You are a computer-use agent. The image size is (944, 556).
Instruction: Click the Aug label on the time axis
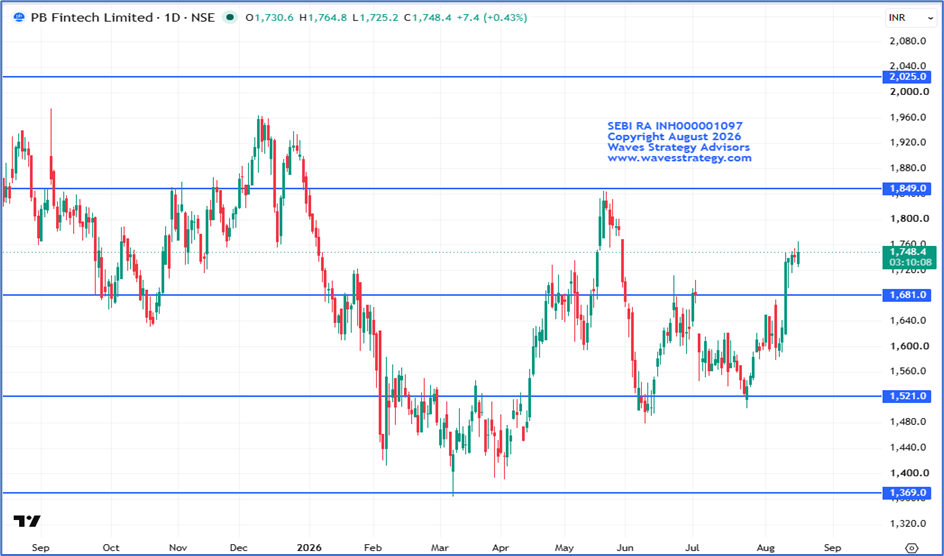point(765,548)
